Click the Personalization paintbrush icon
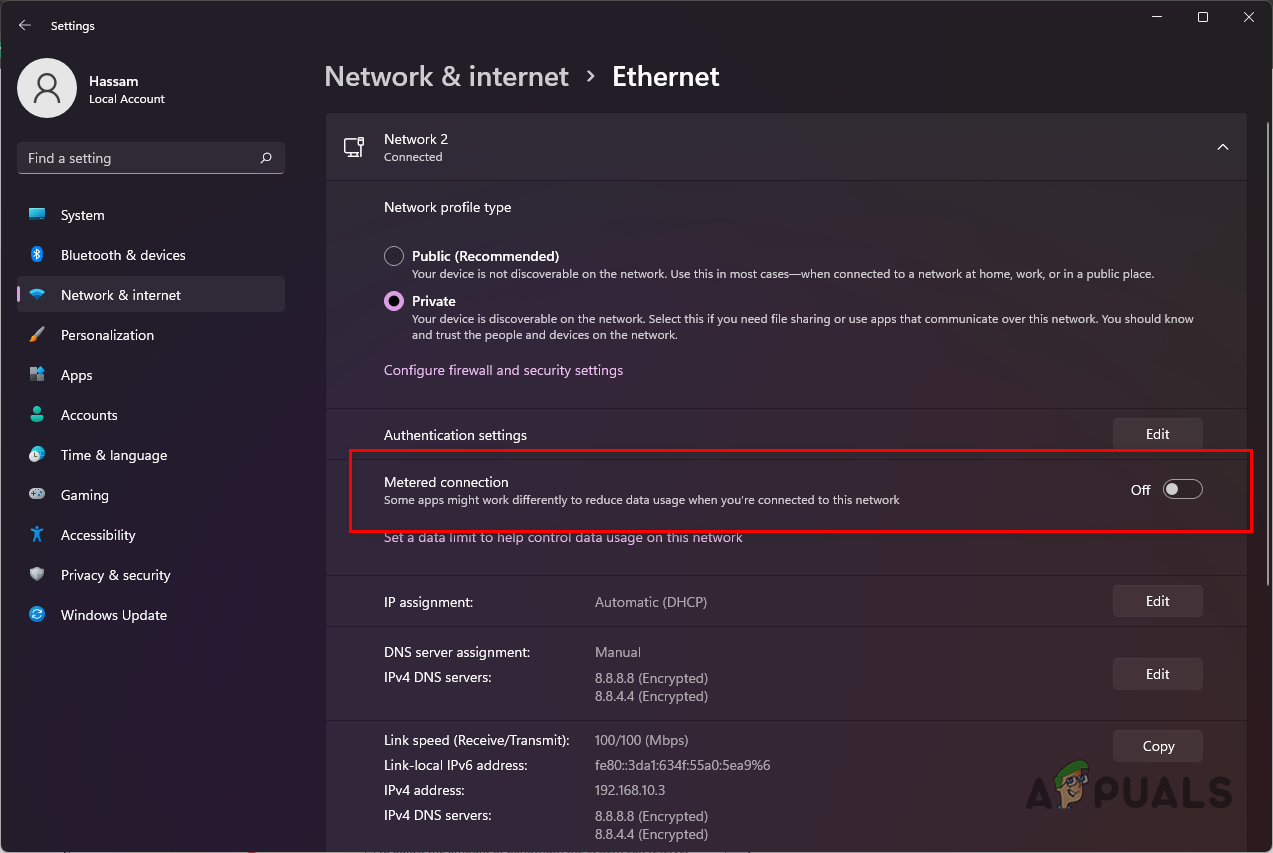1273x853 pixels. [37, 335]
